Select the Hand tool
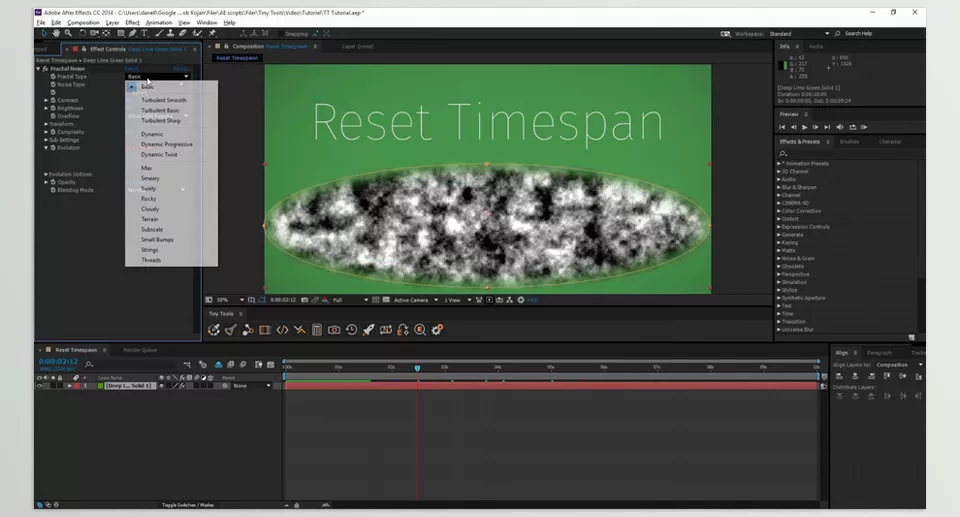This screenshot has width=960, height=517. point(56,33)
